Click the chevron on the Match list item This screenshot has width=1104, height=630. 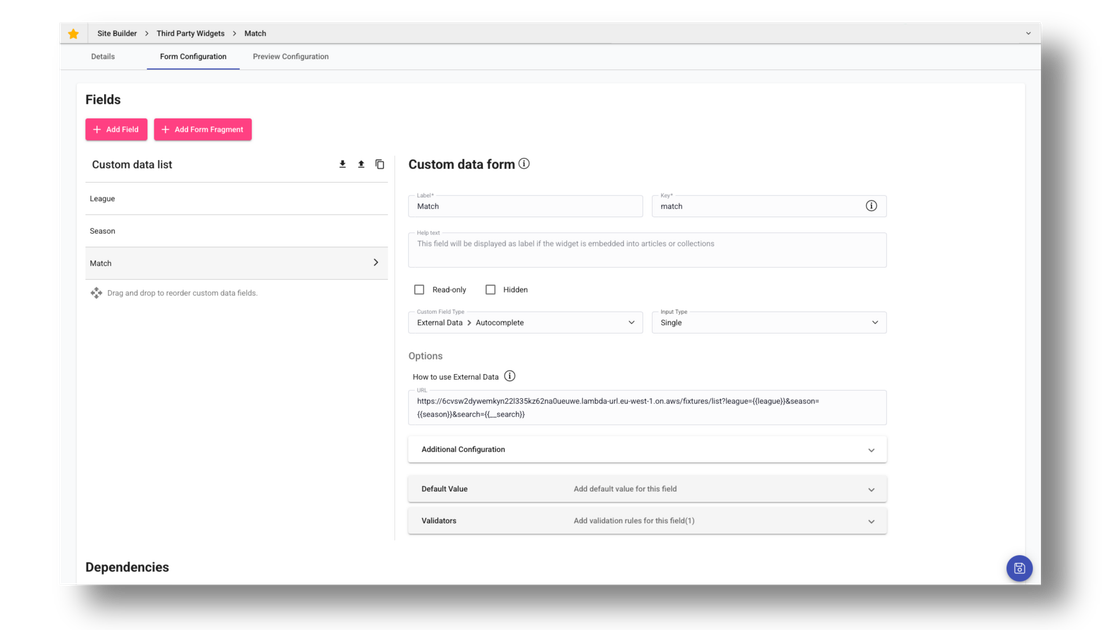point(378,262)
